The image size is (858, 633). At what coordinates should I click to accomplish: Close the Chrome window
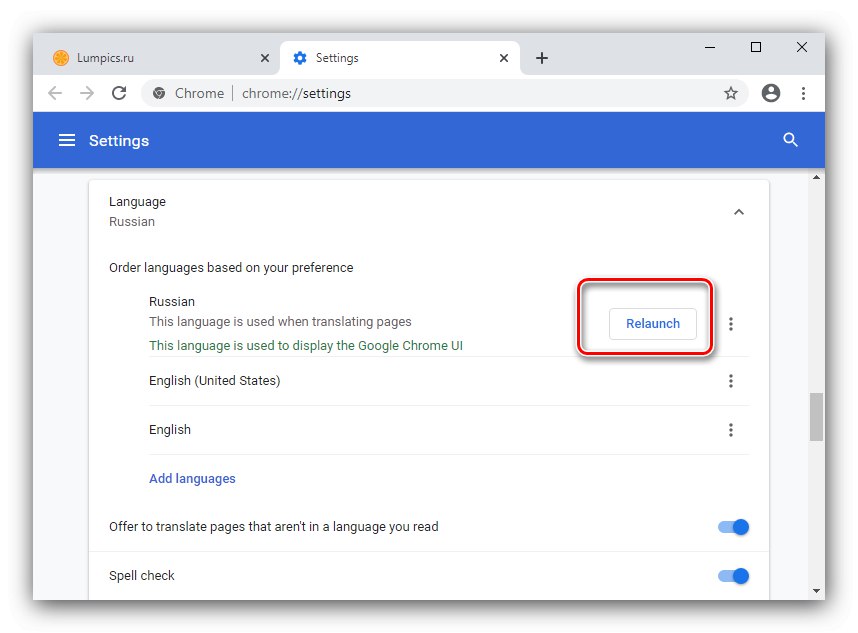pos(802,48)
